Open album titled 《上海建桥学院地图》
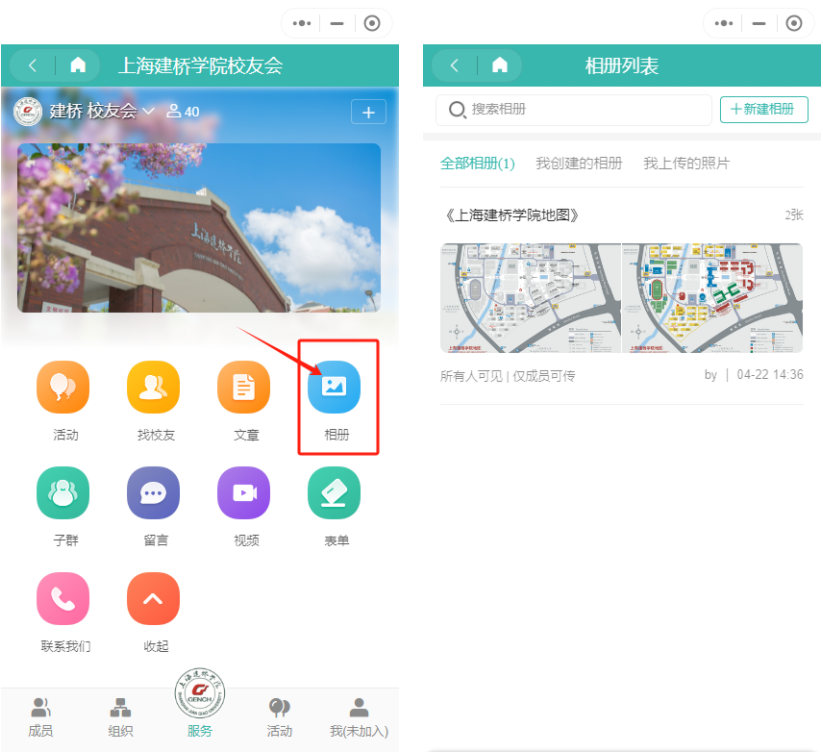The width and height of the screenshot is (823, 753). point(512,215)
